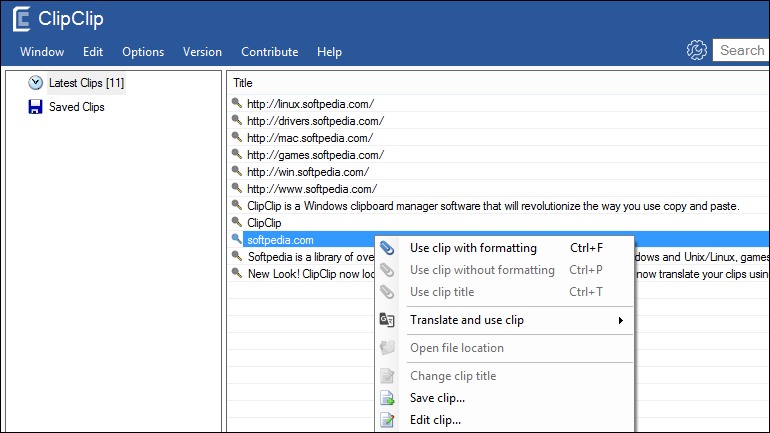Click the paperclip icon for Use clip without formatting
Image resolution: width=770 pixels, height=433 pixels.
click(x=387, y=270)
